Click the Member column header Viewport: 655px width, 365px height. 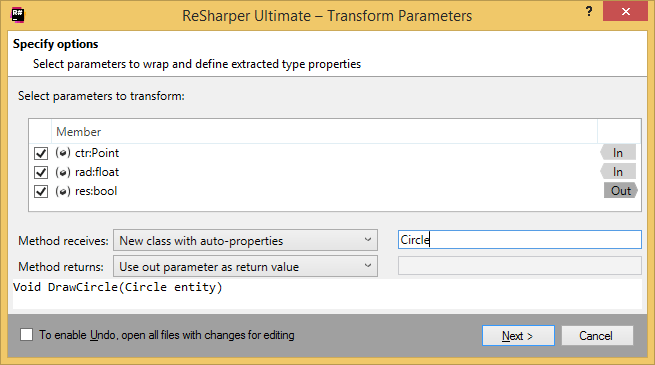coord(324,132)
